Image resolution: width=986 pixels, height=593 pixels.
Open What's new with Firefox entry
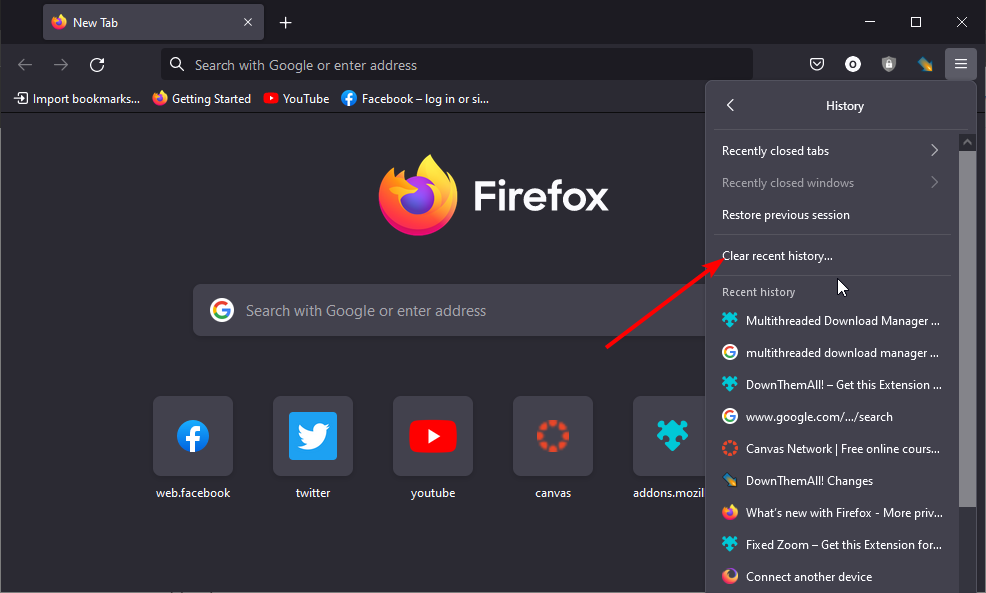pyautogui.click(x=832, y=513)
